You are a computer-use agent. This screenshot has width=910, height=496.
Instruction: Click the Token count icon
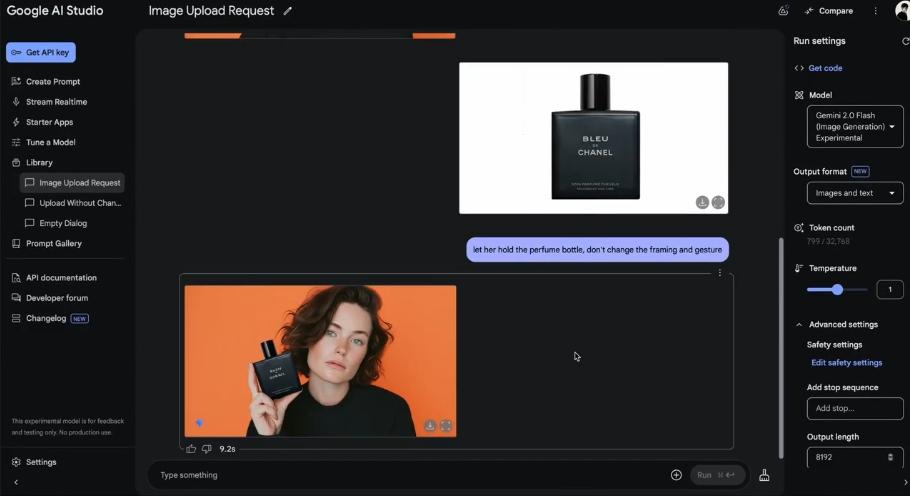[799, 228]
